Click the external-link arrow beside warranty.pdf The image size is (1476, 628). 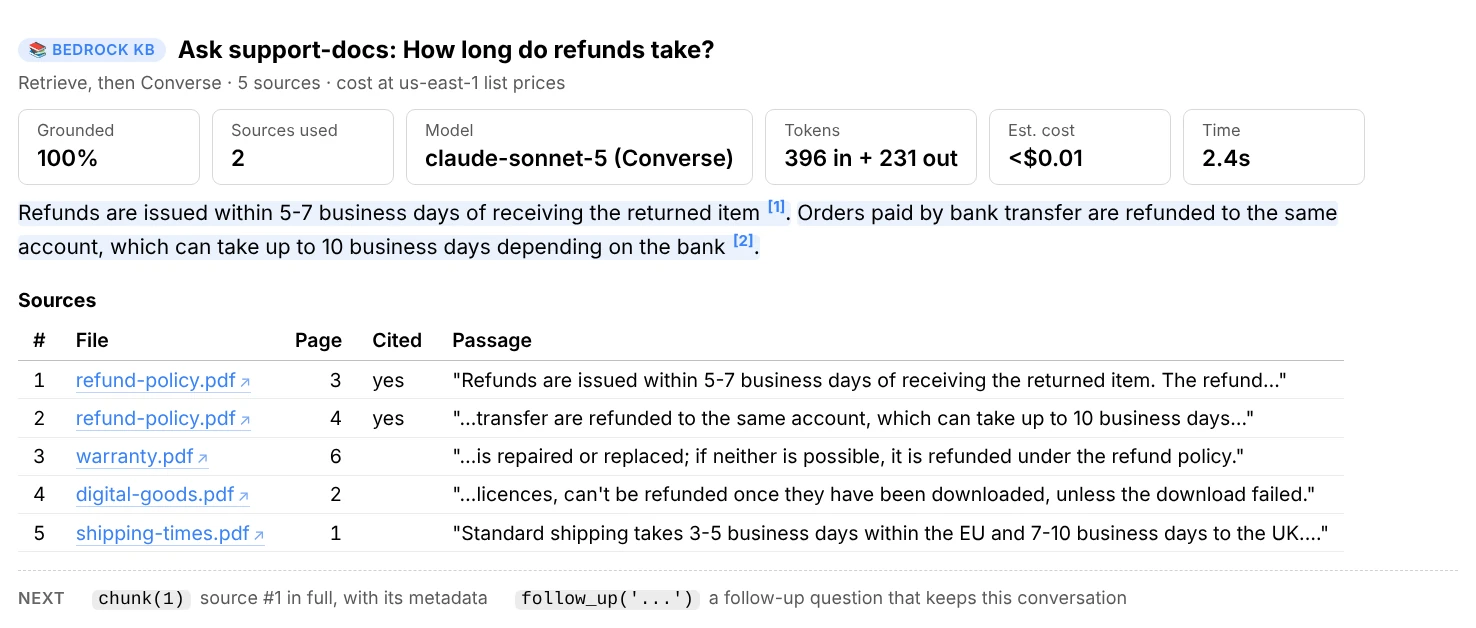pos(203,458)
